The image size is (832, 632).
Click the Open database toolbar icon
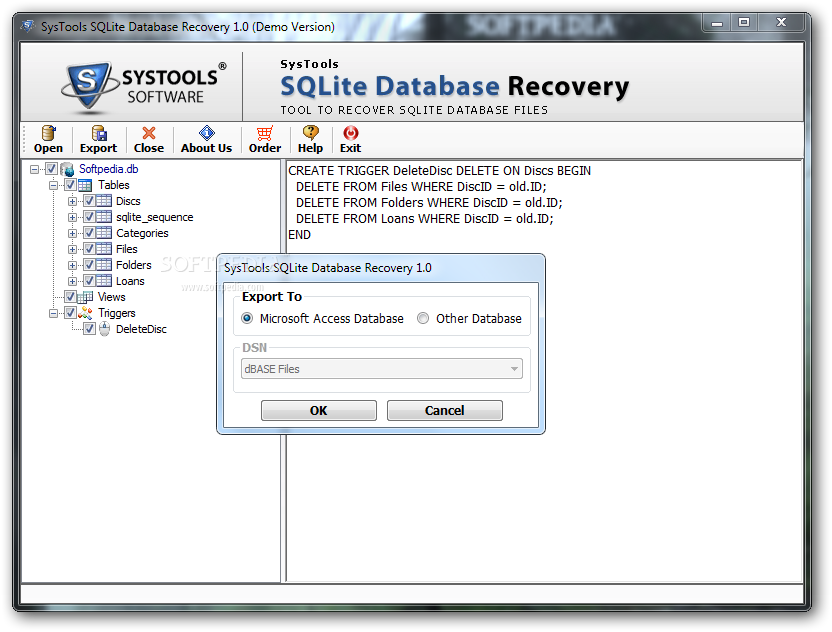click(x=48, y=133)
